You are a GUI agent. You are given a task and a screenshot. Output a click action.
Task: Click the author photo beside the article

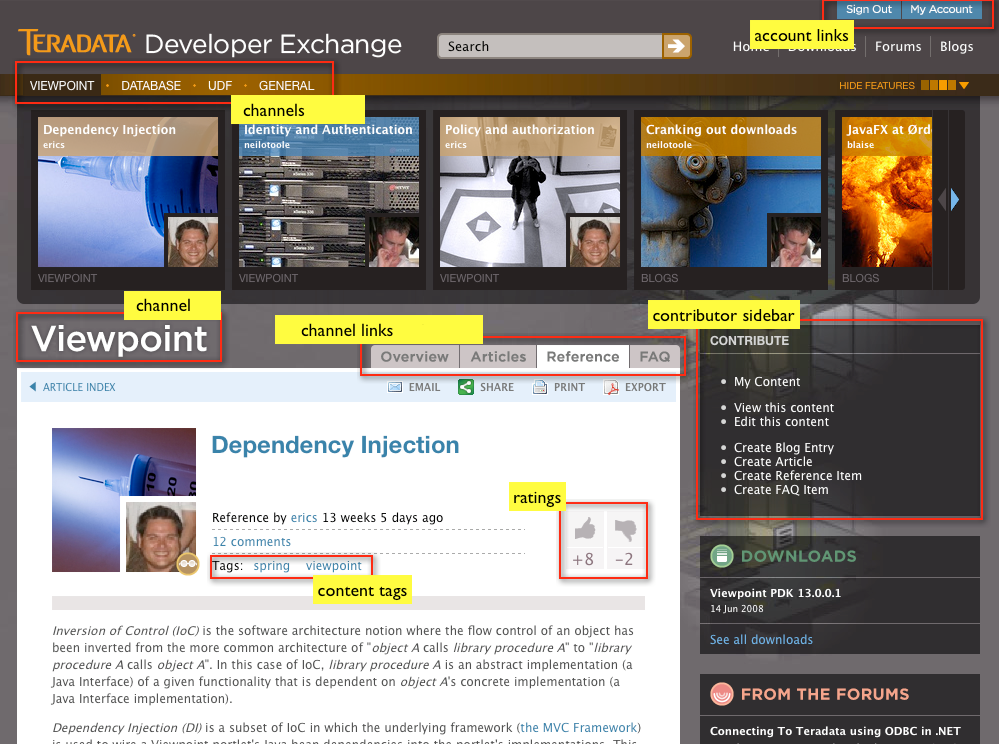(x=160, y=537)
